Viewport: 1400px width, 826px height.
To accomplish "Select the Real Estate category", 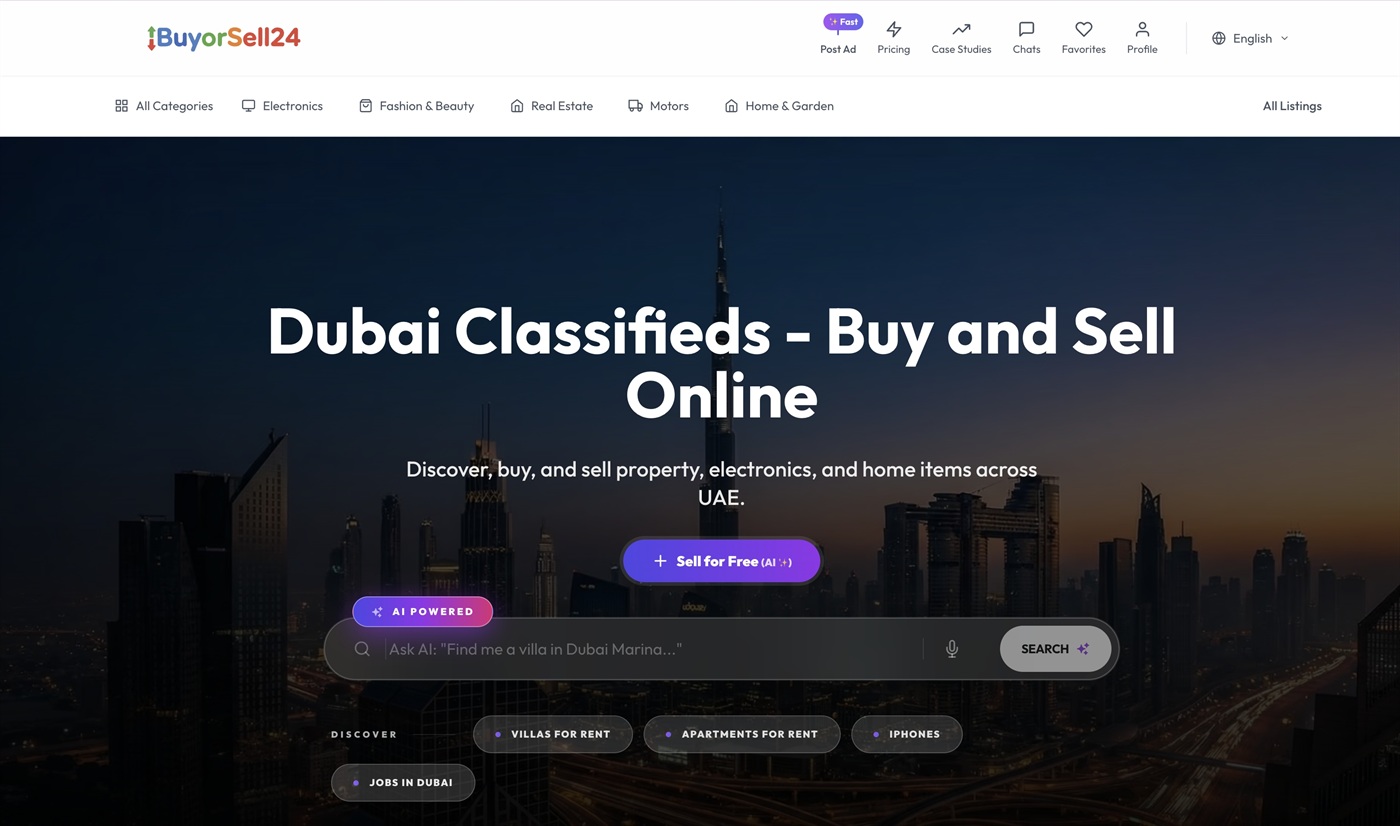I will click(551, 106).
